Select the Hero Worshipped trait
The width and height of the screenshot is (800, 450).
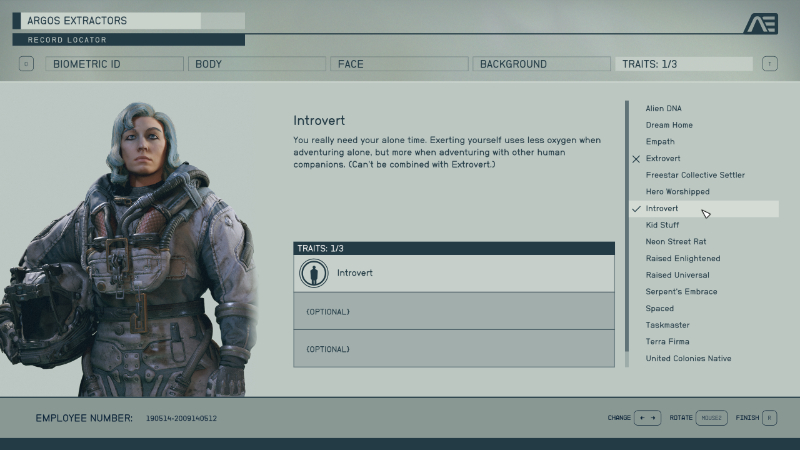point(677,191)
